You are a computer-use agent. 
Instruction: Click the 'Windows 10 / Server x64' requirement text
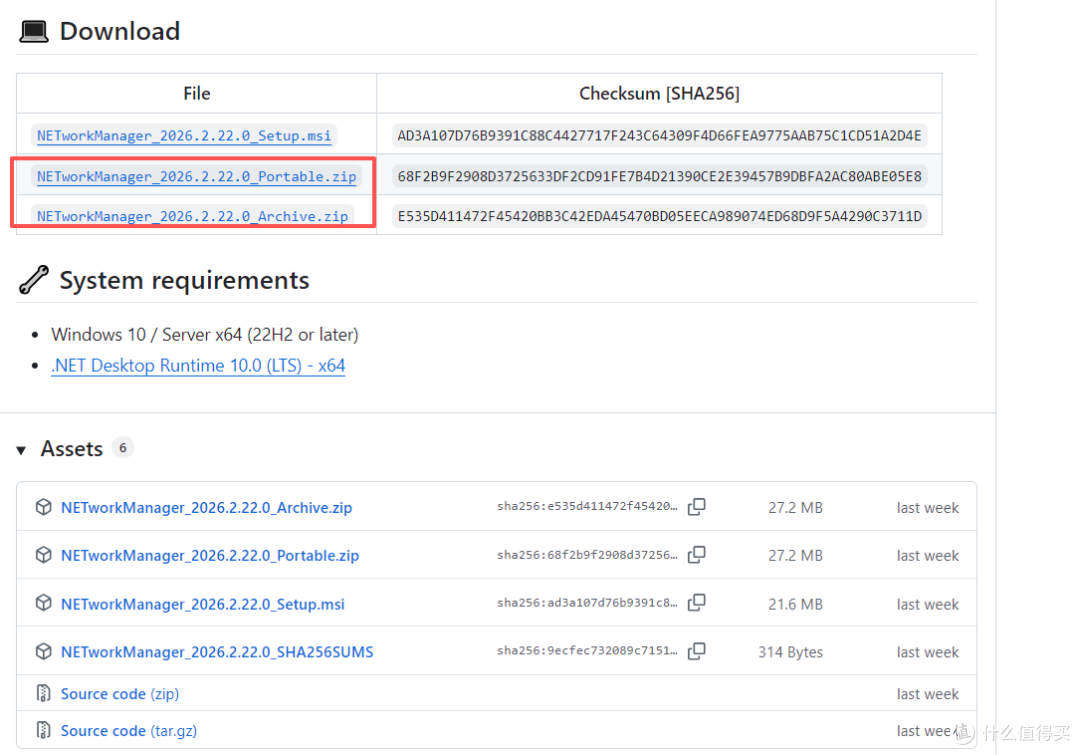(205, 335)
